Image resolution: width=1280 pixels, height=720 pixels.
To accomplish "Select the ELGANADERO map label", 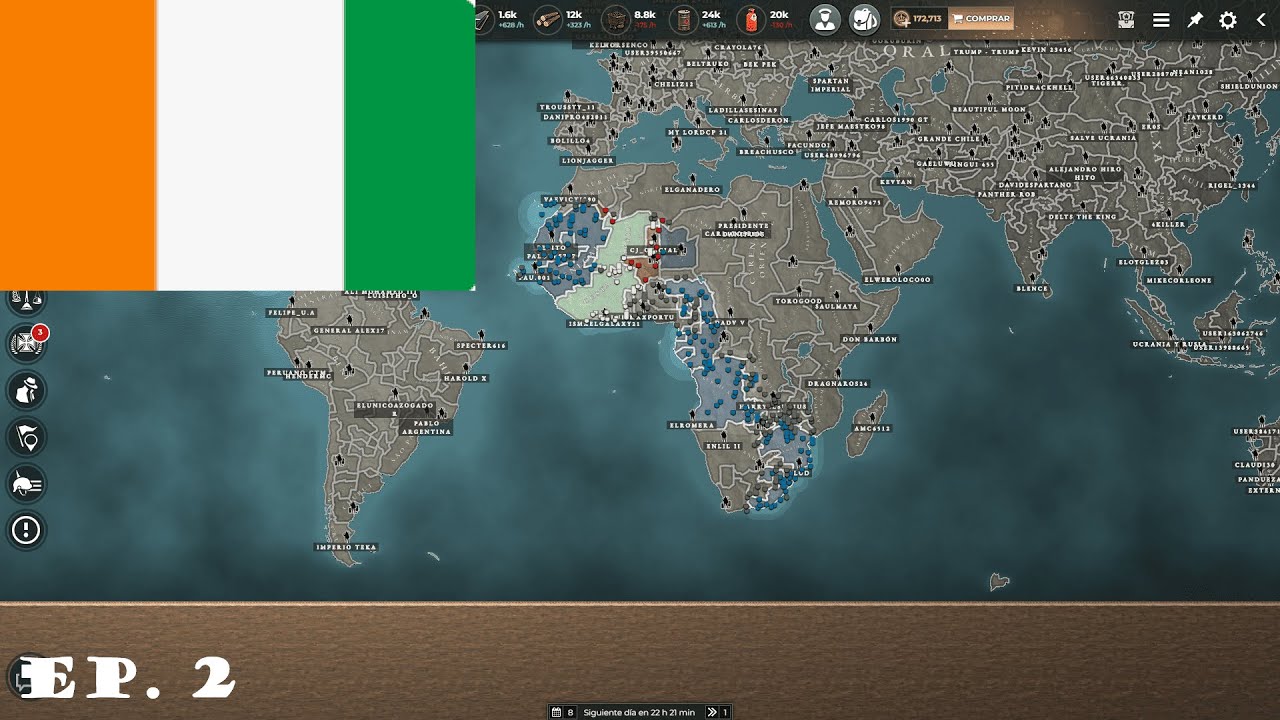I will (692, 189).
